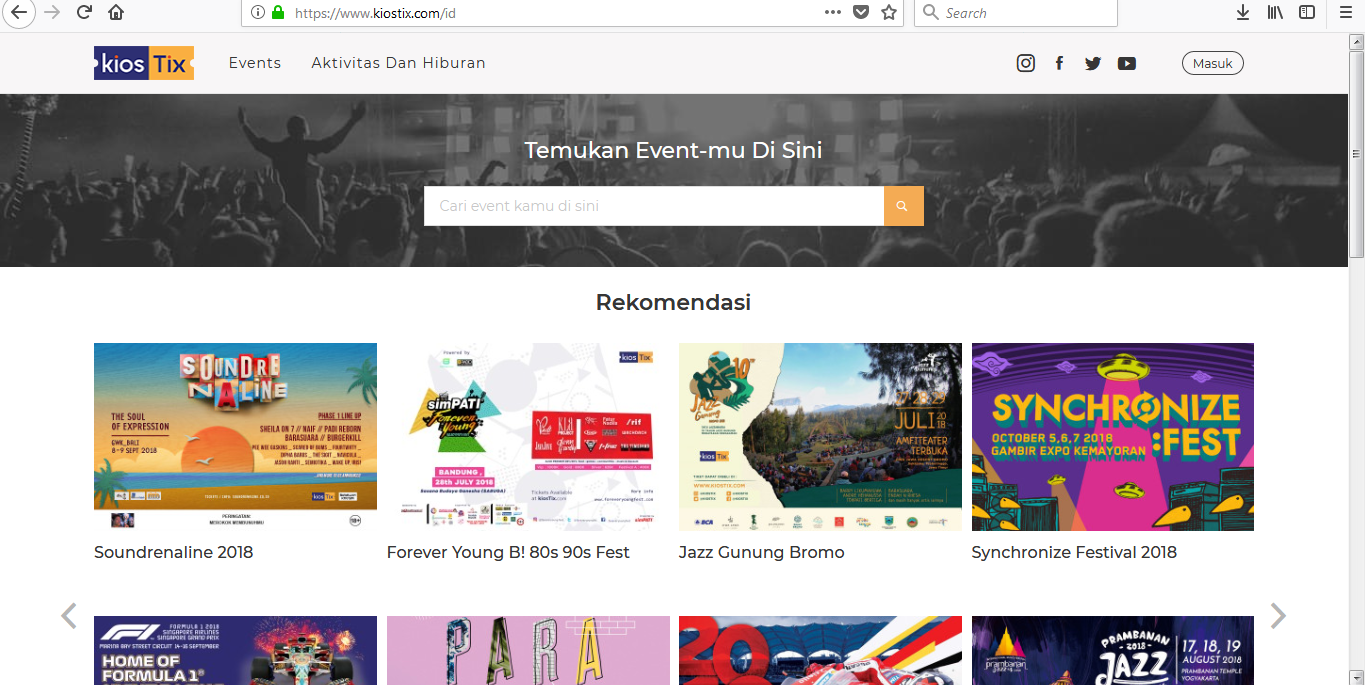This screenshot has height=685, width=1365.
Task: Open the kiosTix Instagram page icon
Action: (x=1025, y=63)
